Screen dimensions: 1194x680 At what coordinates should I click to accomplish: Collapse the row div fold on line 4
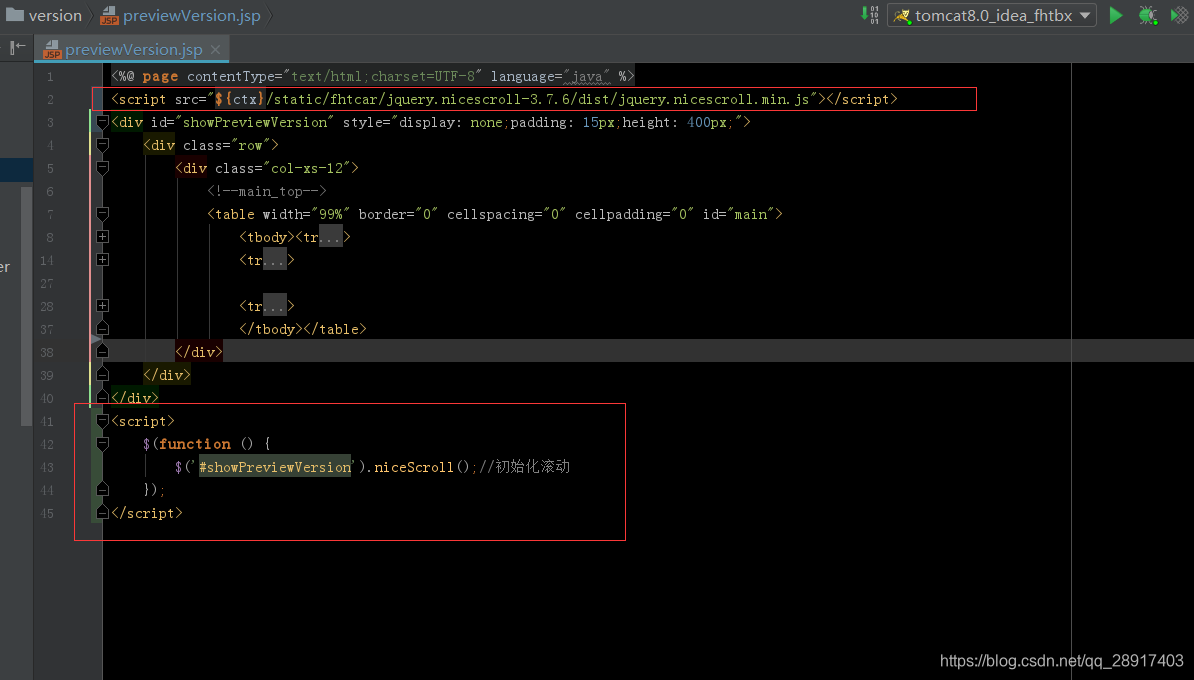[103, 145]
